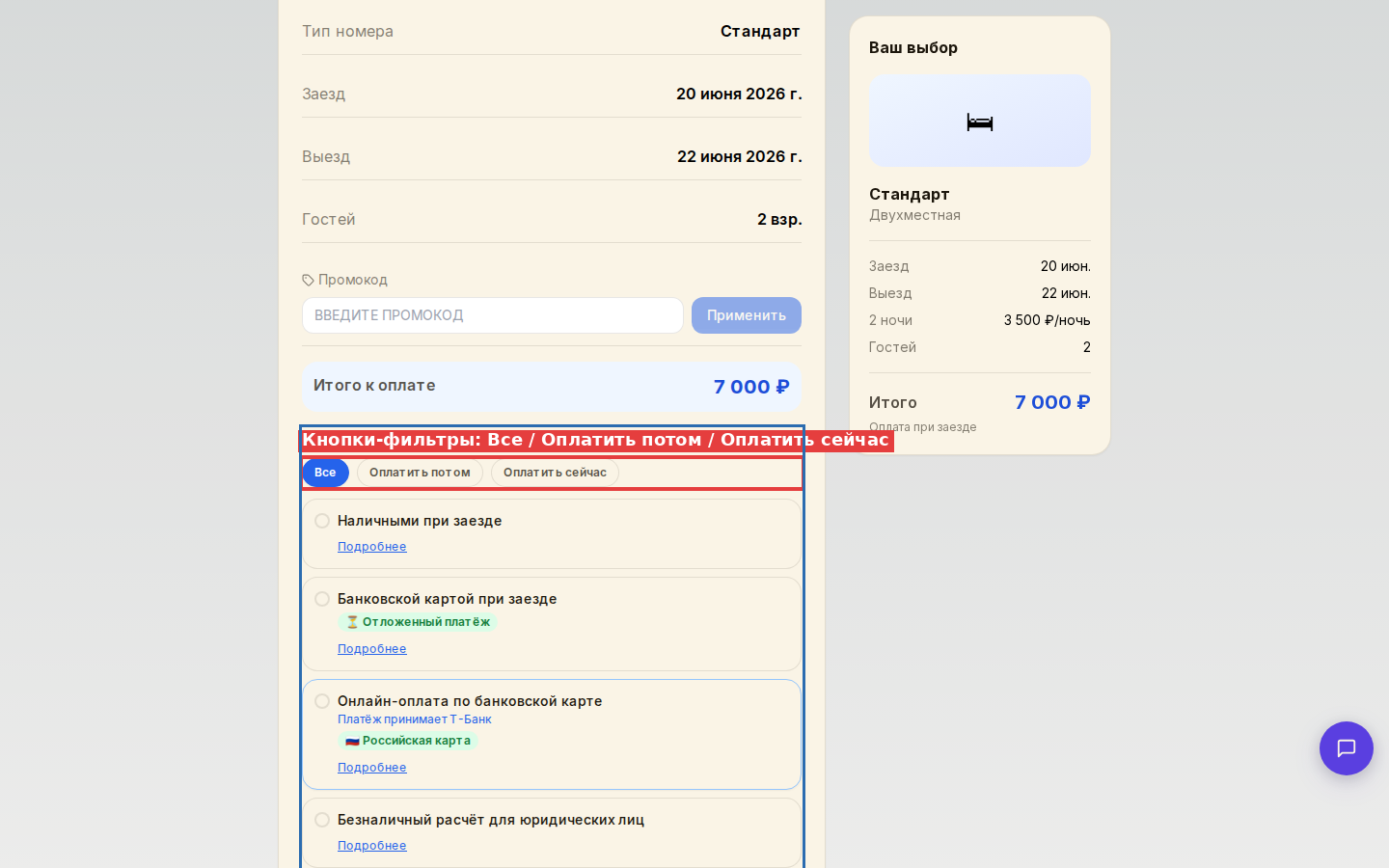Open «Подробнее» for legal entities payment
1389x868 pixels.
point(372,846)
